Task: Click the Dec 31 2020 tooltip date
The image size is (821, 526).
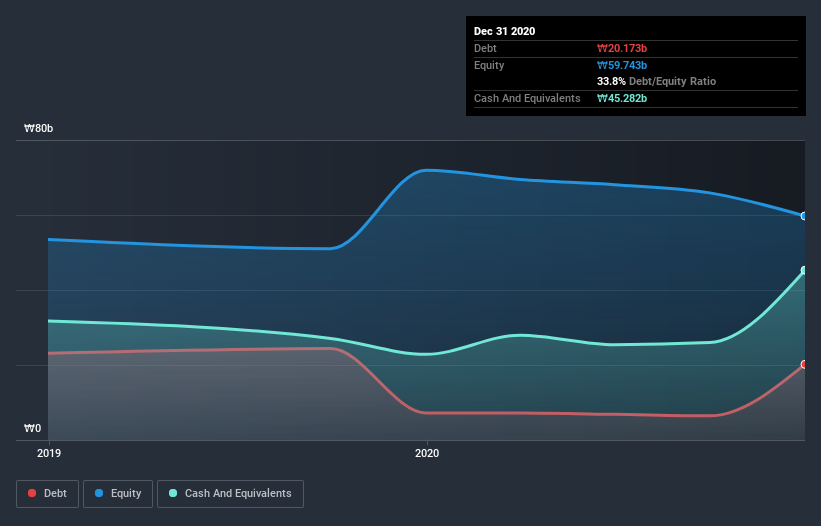Action: click(x=504, y=31)
